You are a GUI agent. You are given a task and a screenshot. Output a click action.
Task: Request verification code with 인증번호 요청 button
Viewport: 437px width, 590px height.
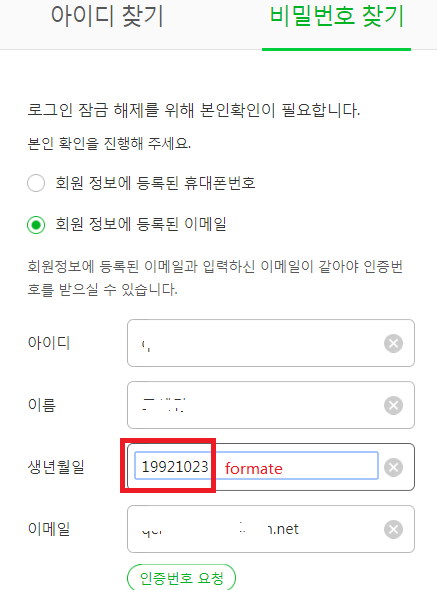tap(181, 577)
